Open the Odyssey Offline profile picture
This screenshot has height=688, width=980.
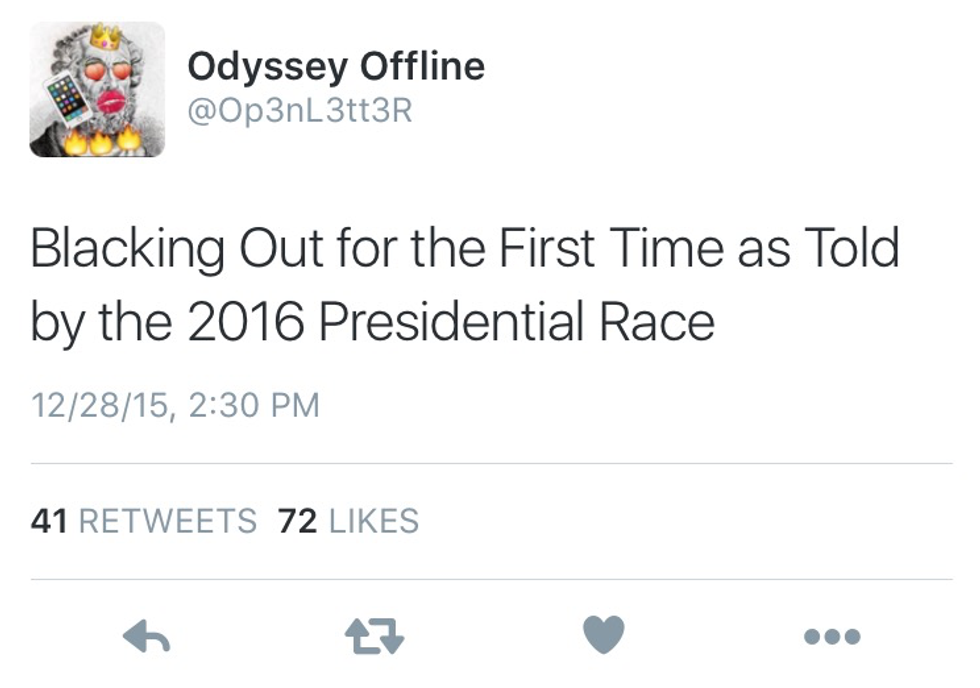pyautogui.click(x=97, y=90)
